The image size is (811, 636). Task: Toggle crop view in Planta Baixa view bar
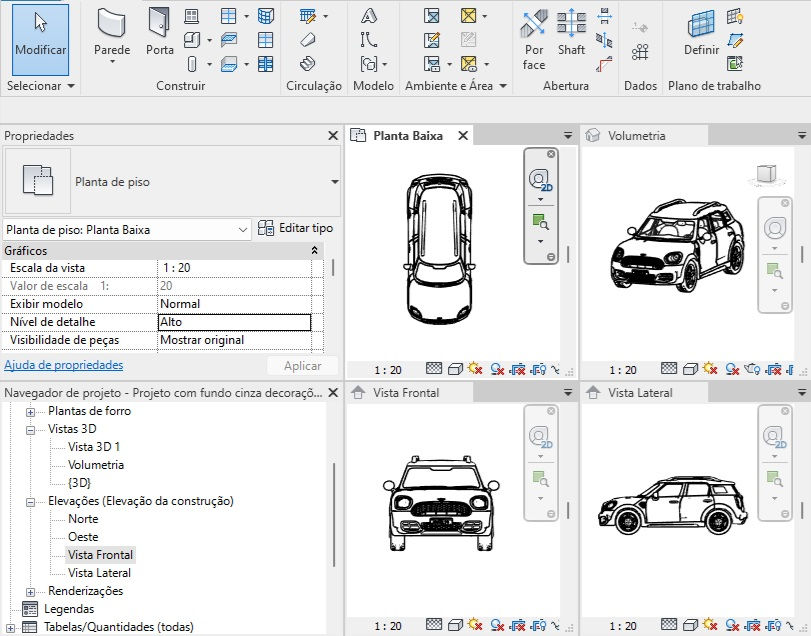click(517, 369)
